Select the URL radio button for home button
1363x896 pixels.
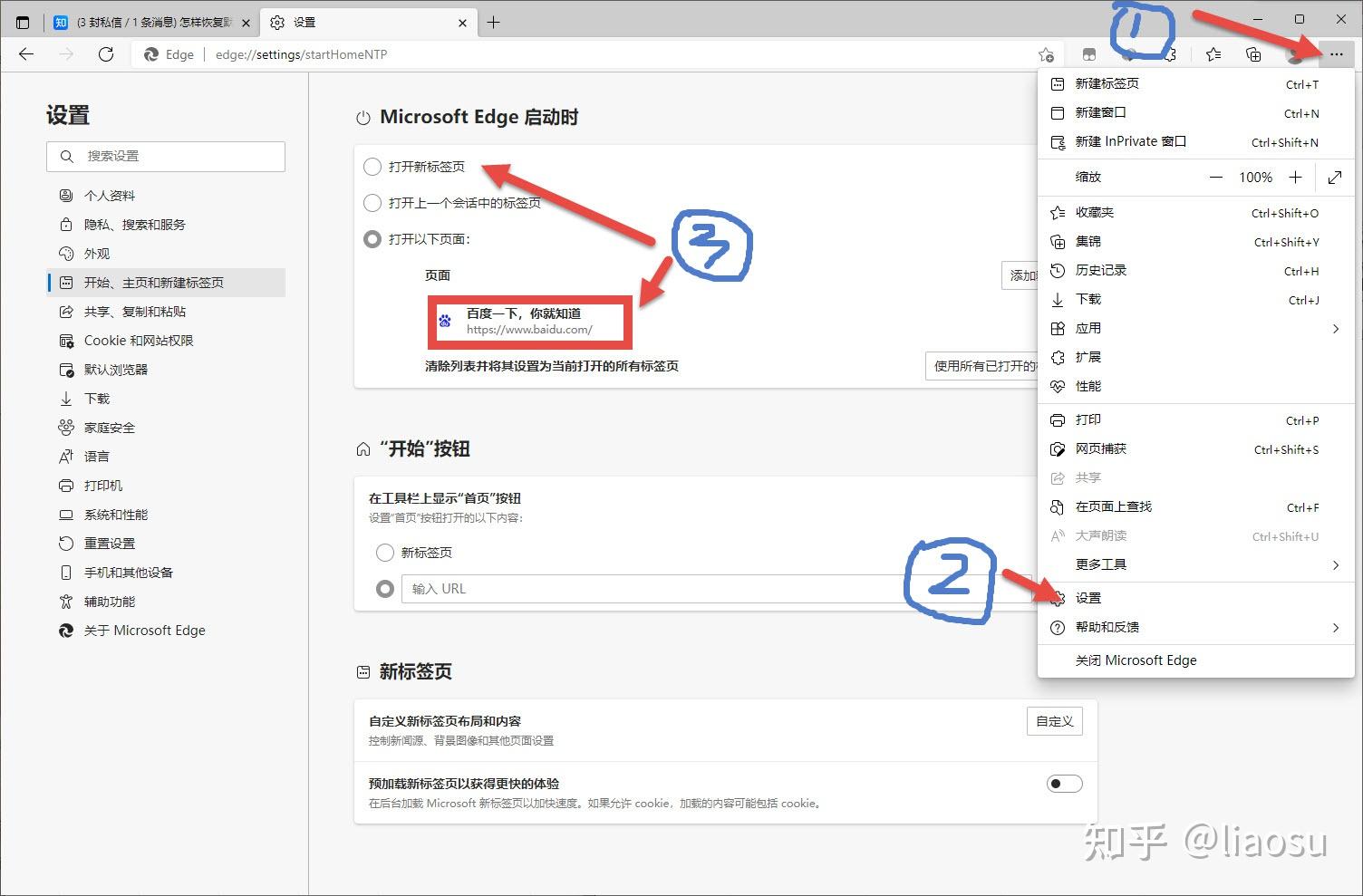click(384, 589)
